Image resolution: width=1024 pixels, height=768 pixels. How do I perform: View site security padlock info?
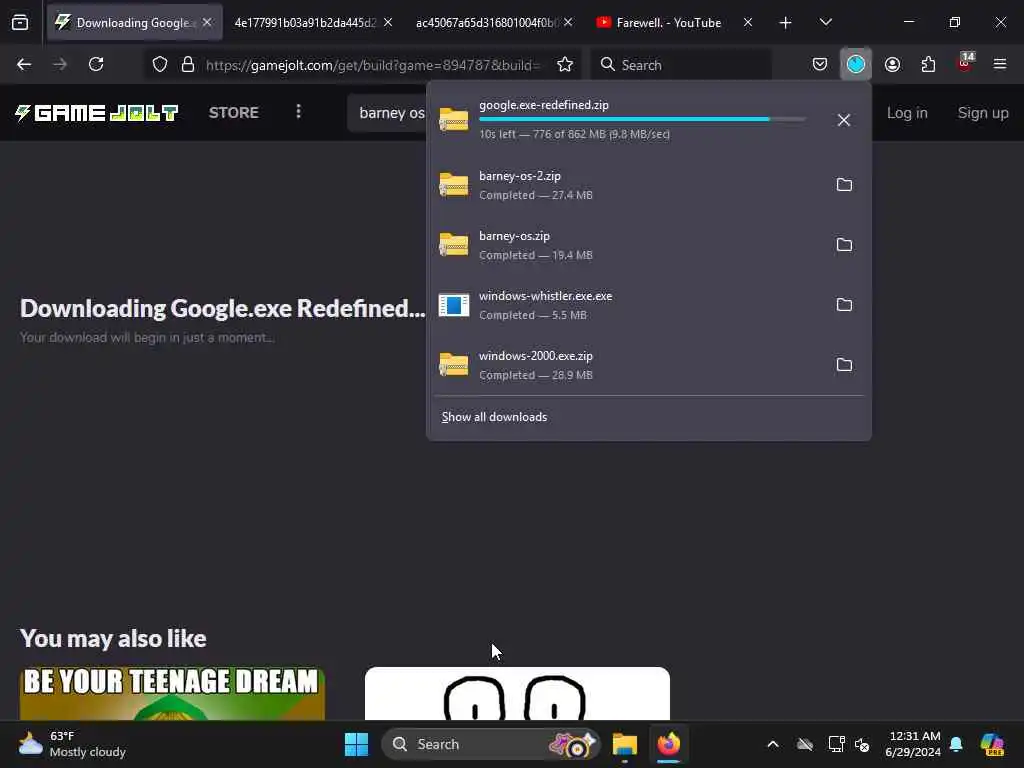tap(188, 65)
